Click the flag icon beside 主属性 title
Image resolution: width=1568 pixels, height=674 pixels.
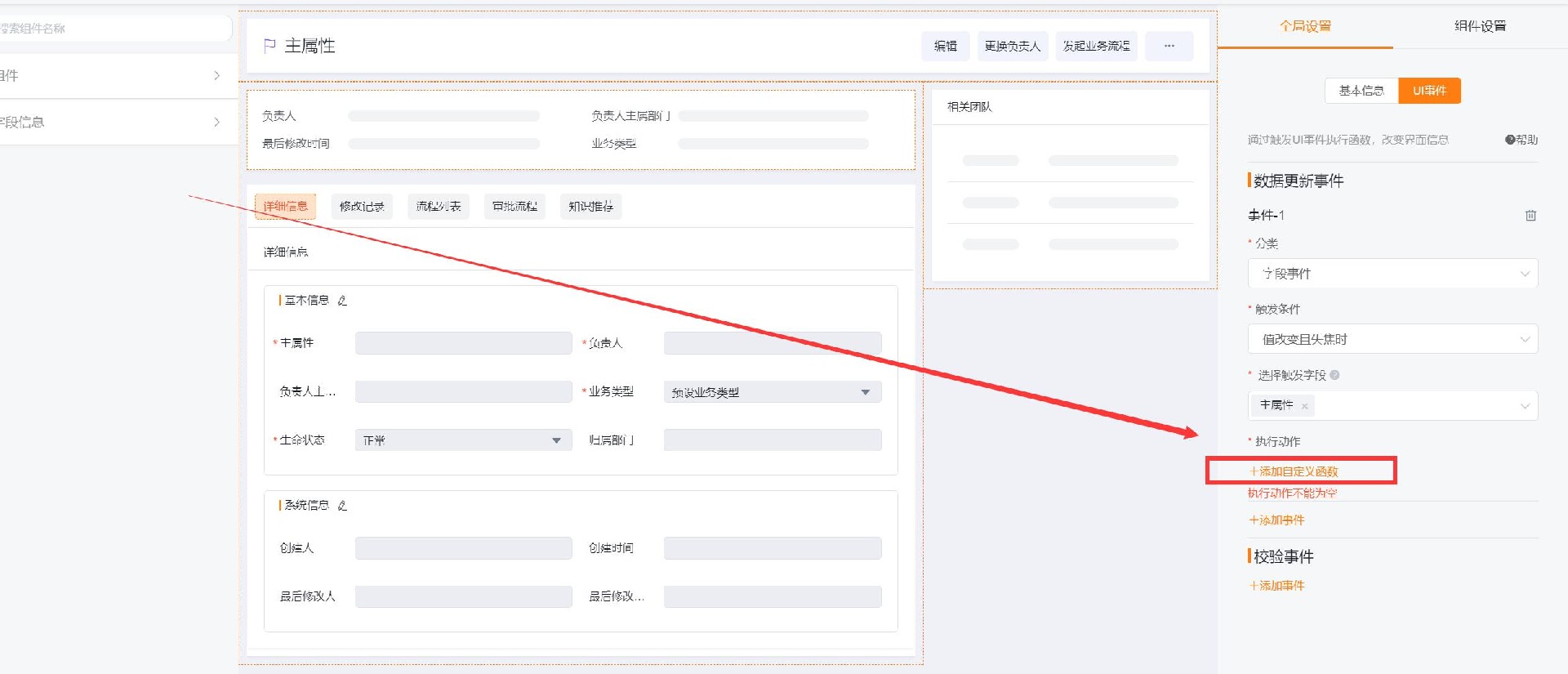point(269,46)
